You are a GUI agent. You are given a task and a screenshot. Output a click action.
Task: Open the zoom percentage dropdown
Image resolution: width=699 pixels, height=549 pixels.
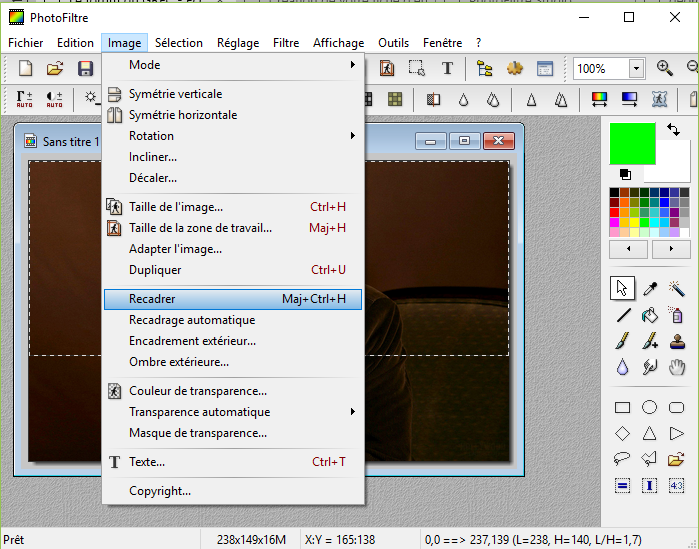637,69
